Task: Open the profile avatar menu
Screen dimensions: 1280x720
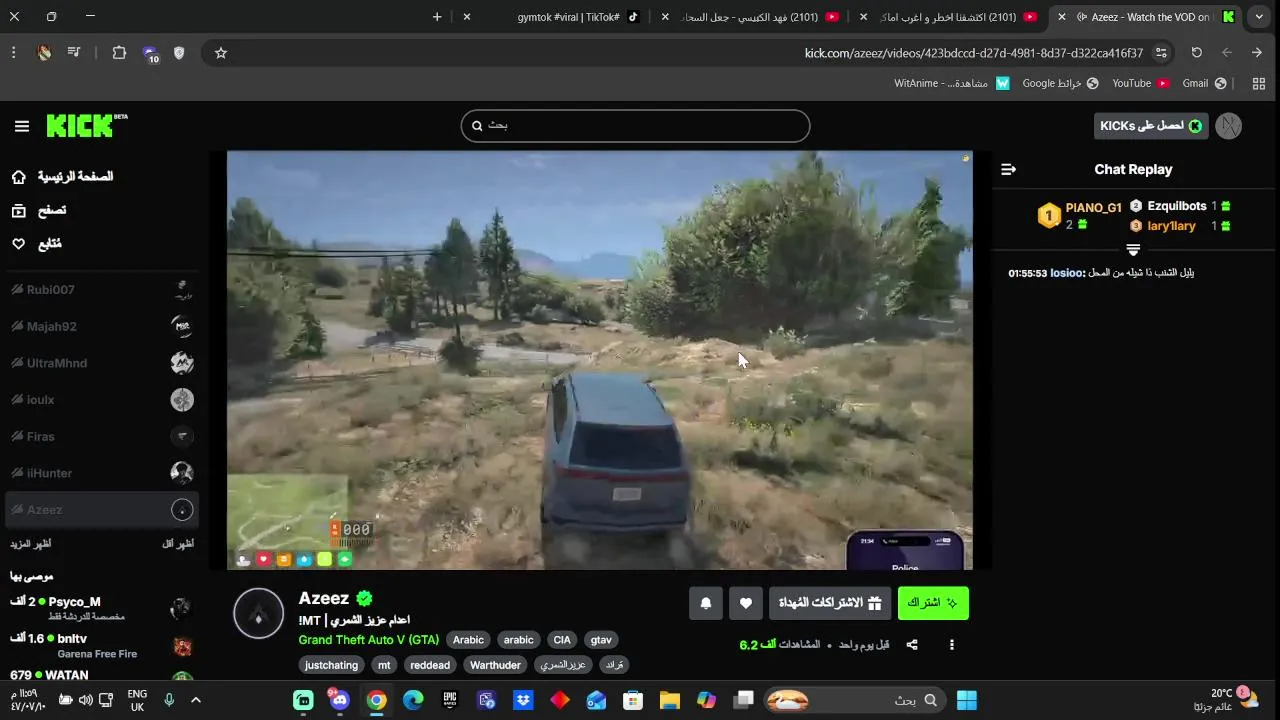Action: coord(1228,126)
